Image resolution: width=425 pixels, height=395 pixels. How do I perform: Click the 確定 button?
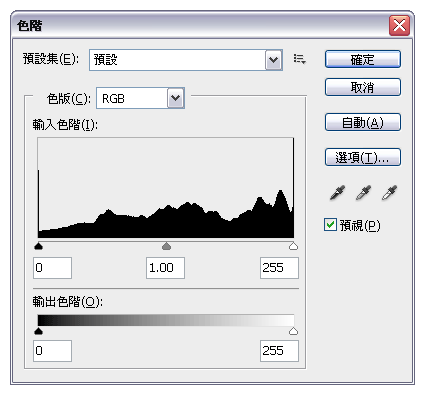pyautogui.click(x=363, y=59)
